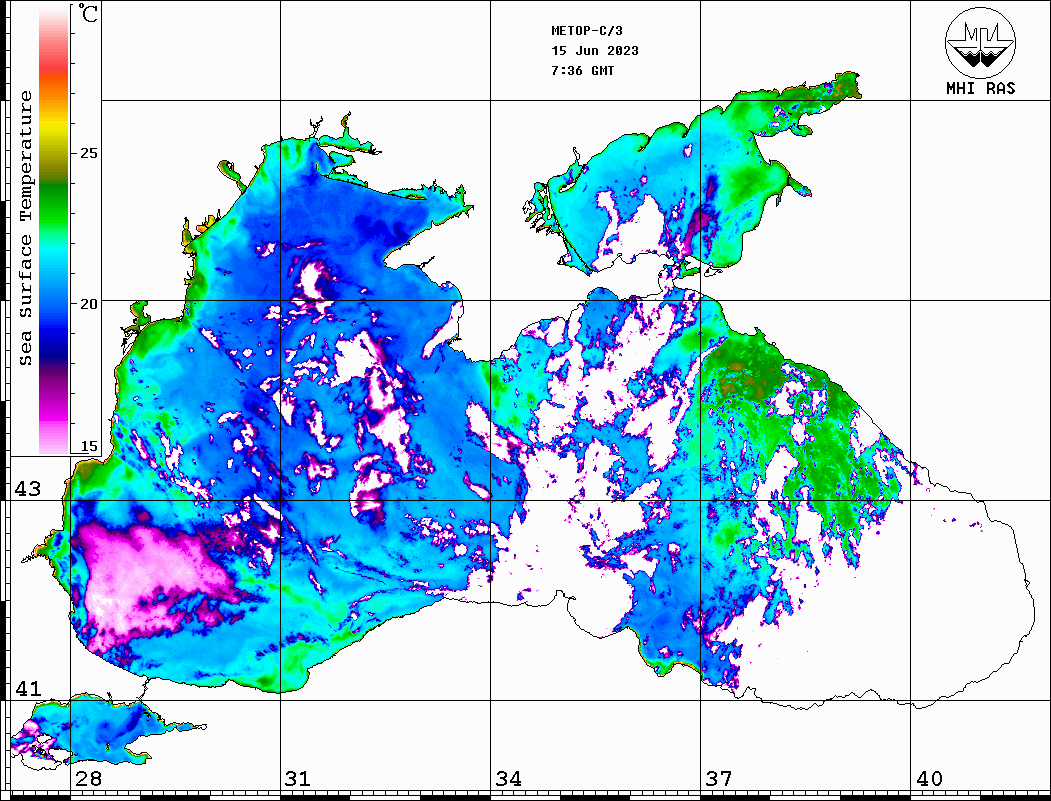Click the '20' value on temperature scale

click(88, 304)
